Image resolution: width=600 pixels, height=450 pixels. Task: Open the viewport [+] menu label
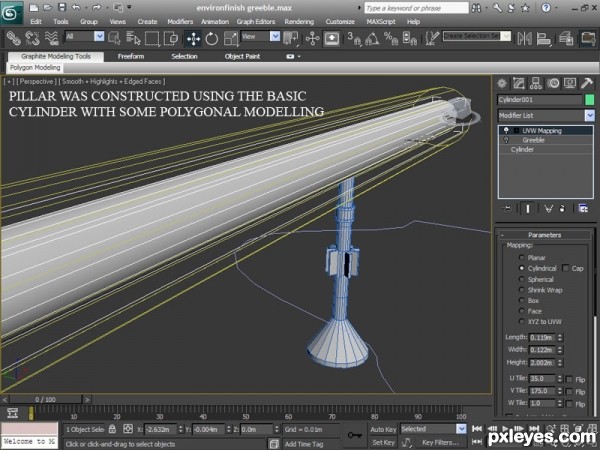coord(8,82)
